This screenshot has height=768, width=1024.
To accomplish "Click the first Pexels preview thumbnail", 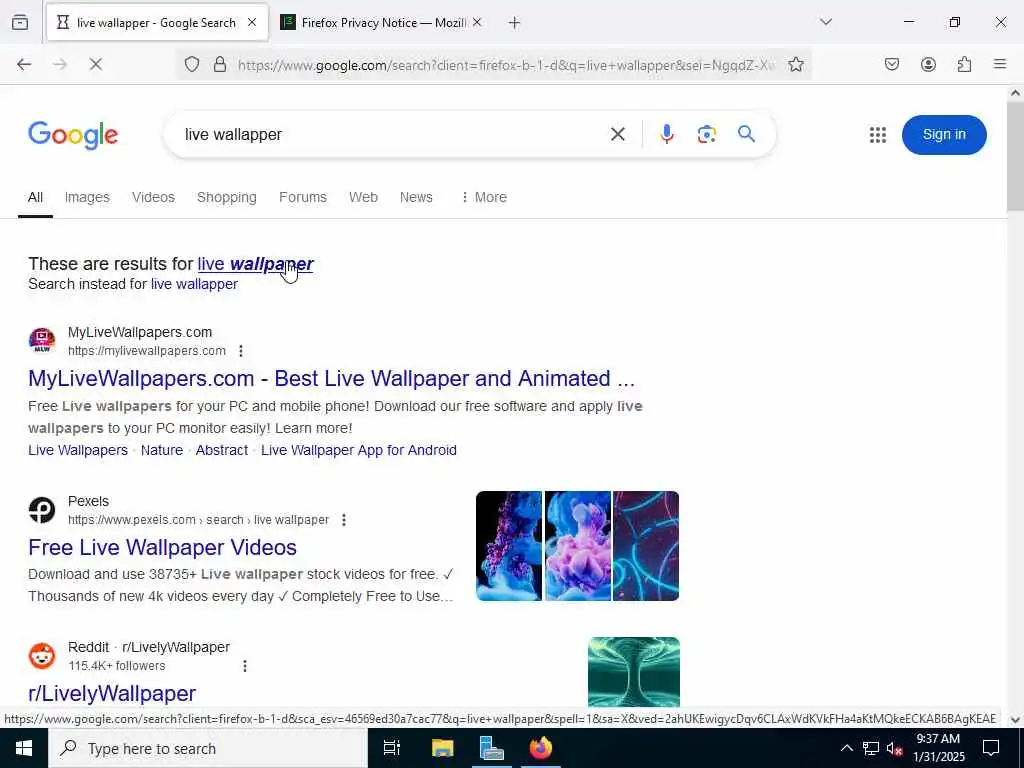I will [x=509, y=546].
